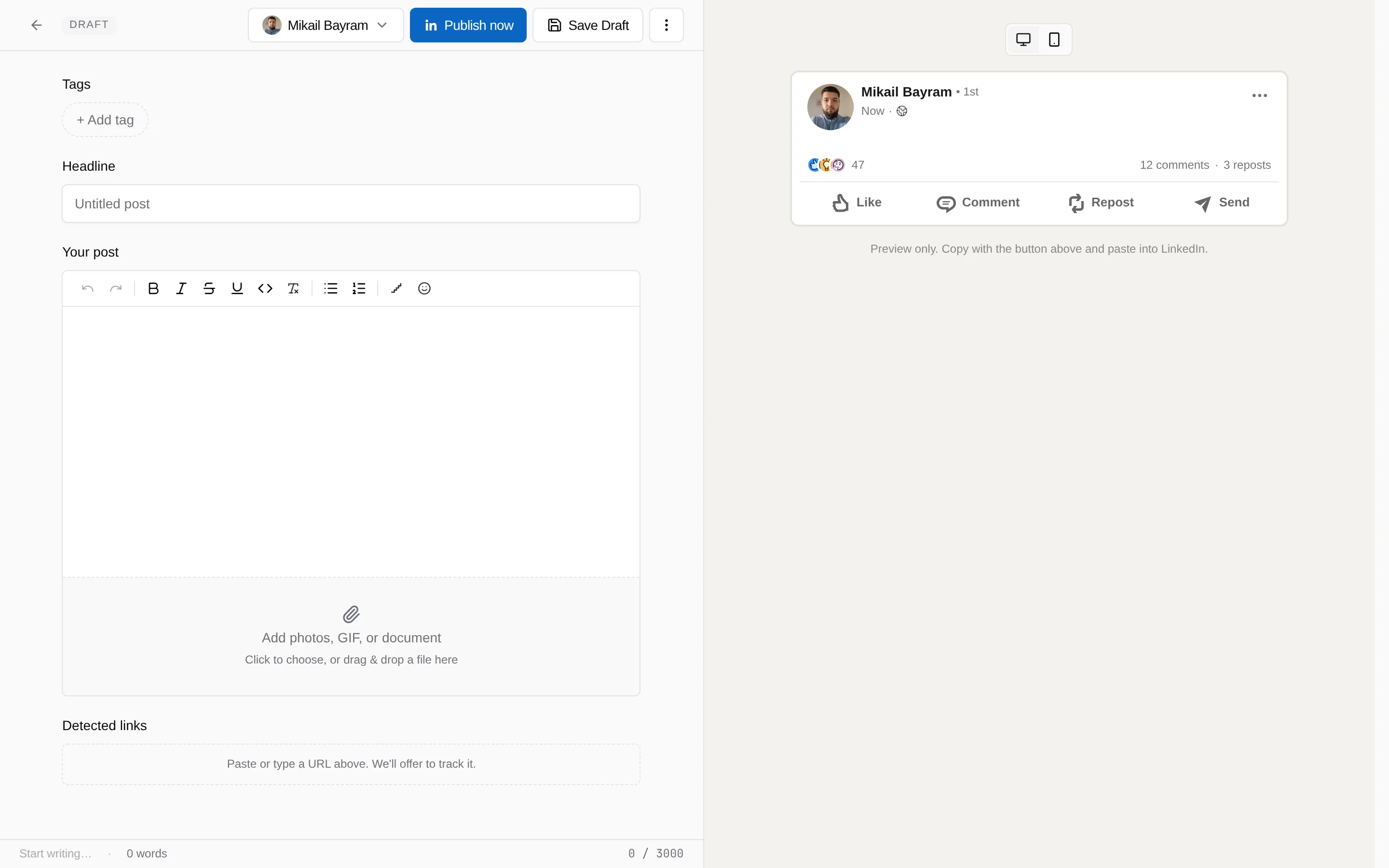Insert a bulleted list
Viewport: 1389px width, 868px height.
[330, 288]
